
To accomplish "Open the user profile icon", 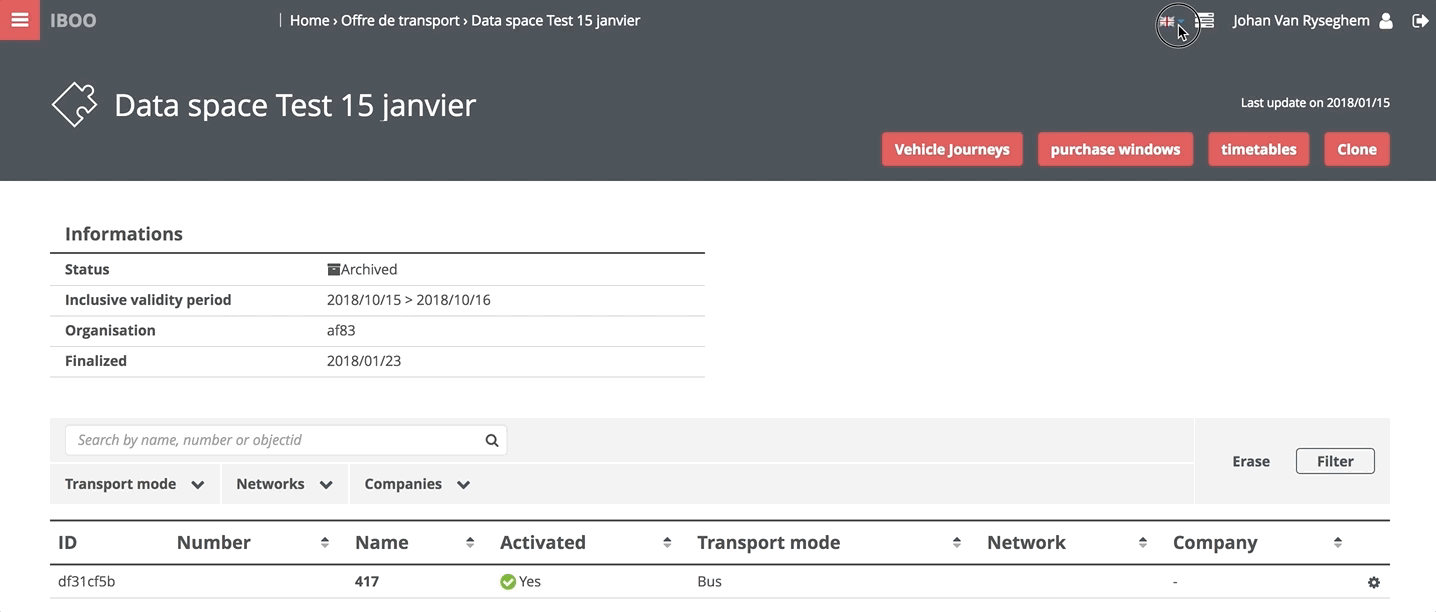I will [x=1385, y=21].
